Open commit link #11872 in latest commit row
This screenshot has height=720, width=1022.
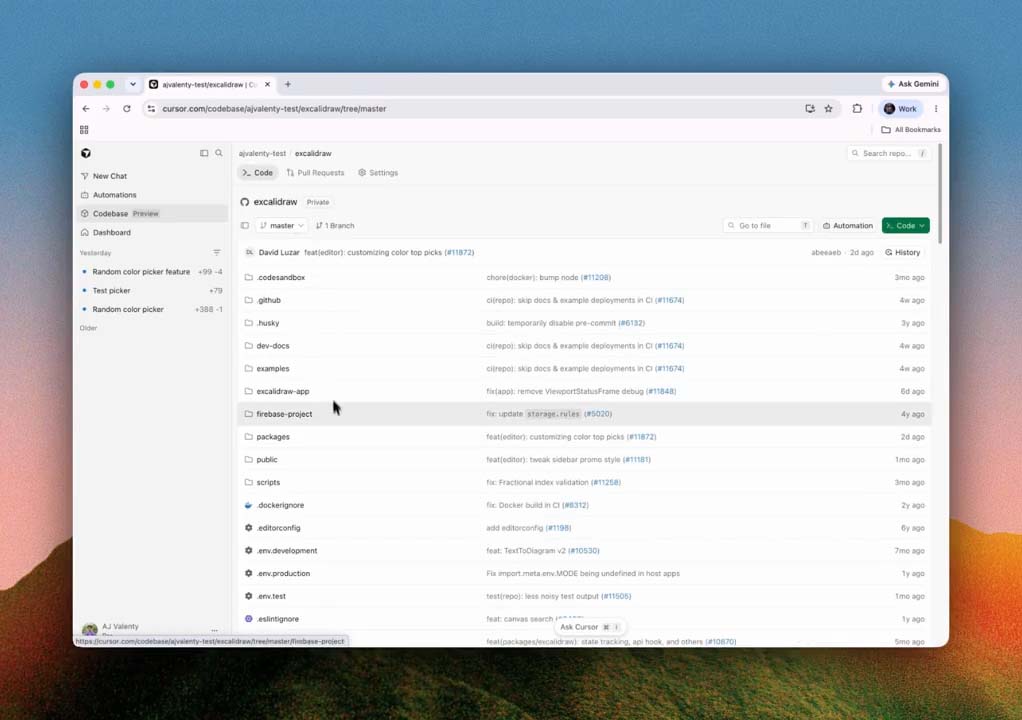(460, 252)
